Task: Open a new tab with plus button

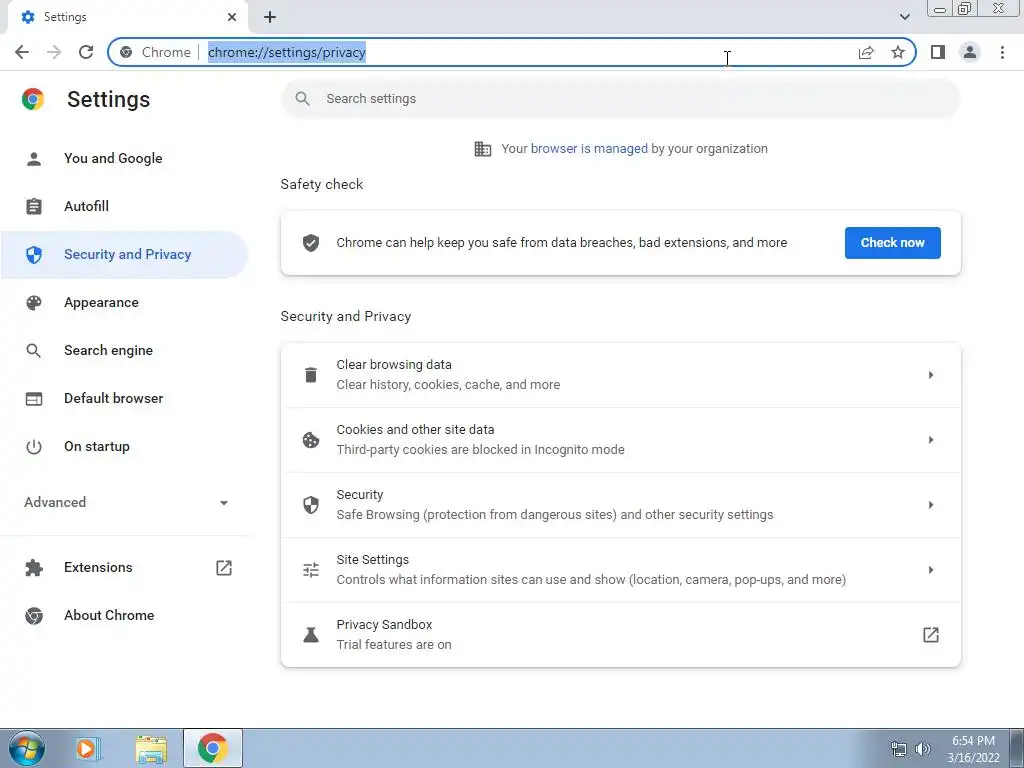Action: click(x=270, y=17)
